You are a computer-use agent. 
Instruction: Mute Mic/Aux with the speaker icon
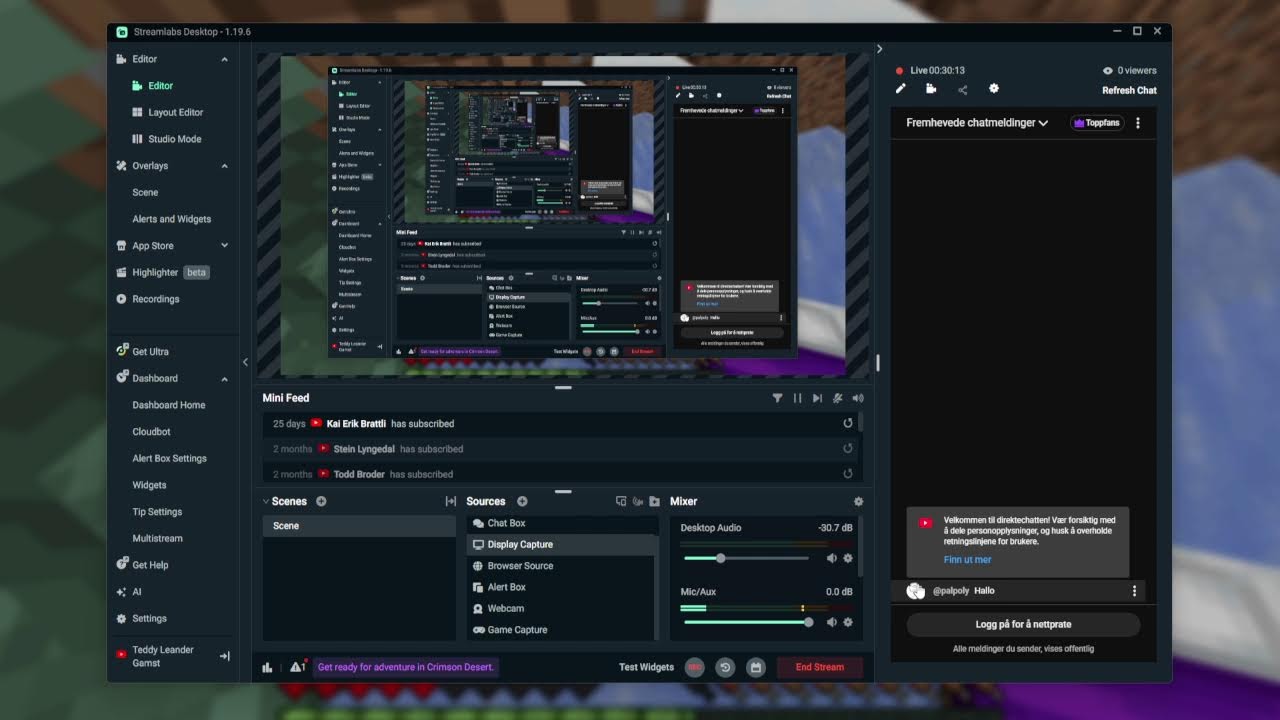(x=831, y=622)
